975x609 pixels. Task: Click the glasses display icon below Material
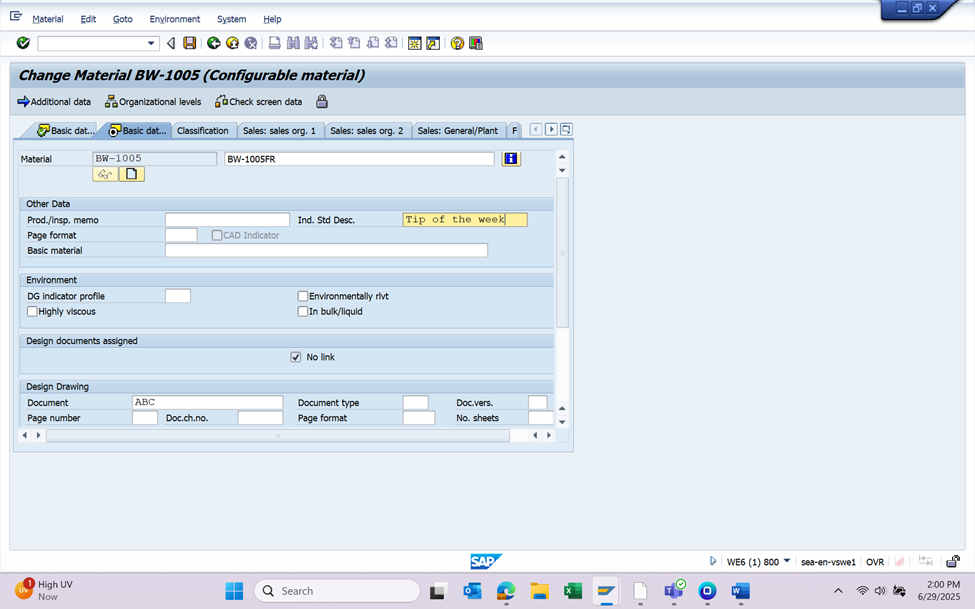coord(105,174)
